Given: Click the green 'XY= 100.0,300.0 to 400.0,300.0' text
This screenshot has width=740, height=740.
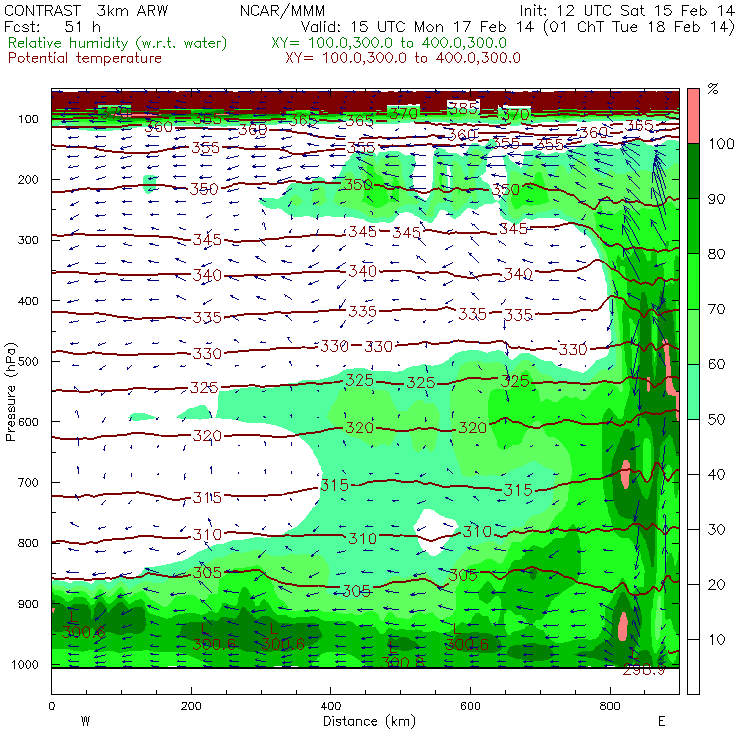Looking at the screenshot, I should pyautogui.click(x=389, y=43).
